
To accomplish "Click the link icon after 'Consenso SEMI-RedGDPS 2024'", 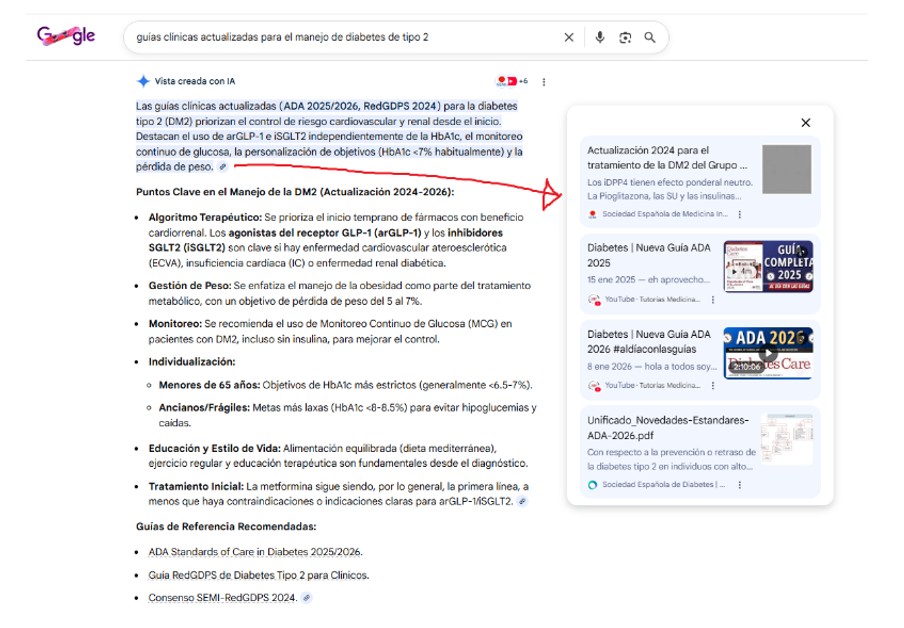I will click(x=307, y=598).
